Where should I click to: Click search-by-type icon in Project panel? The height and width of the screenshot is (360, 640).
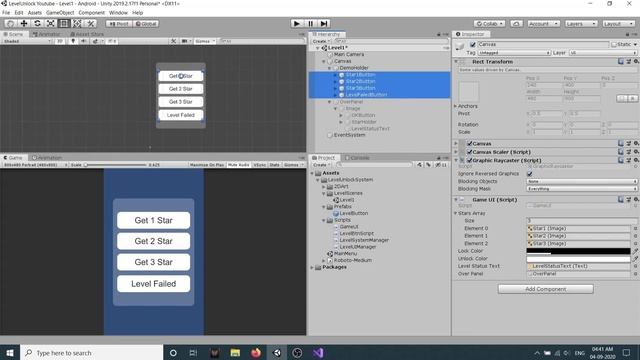pyautogui.click(x=420, y=164)
